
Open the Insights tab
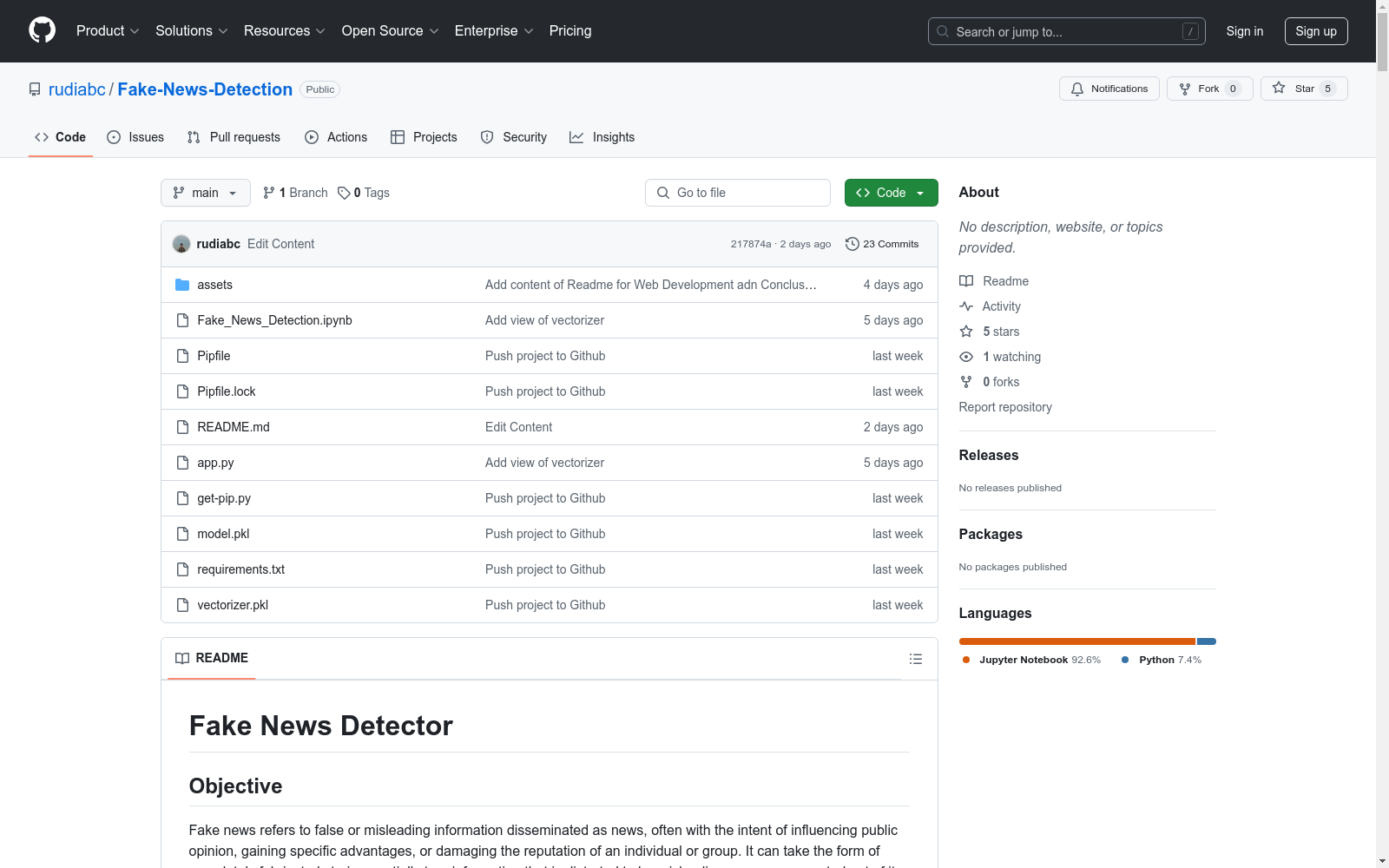[x=602, y=137]
